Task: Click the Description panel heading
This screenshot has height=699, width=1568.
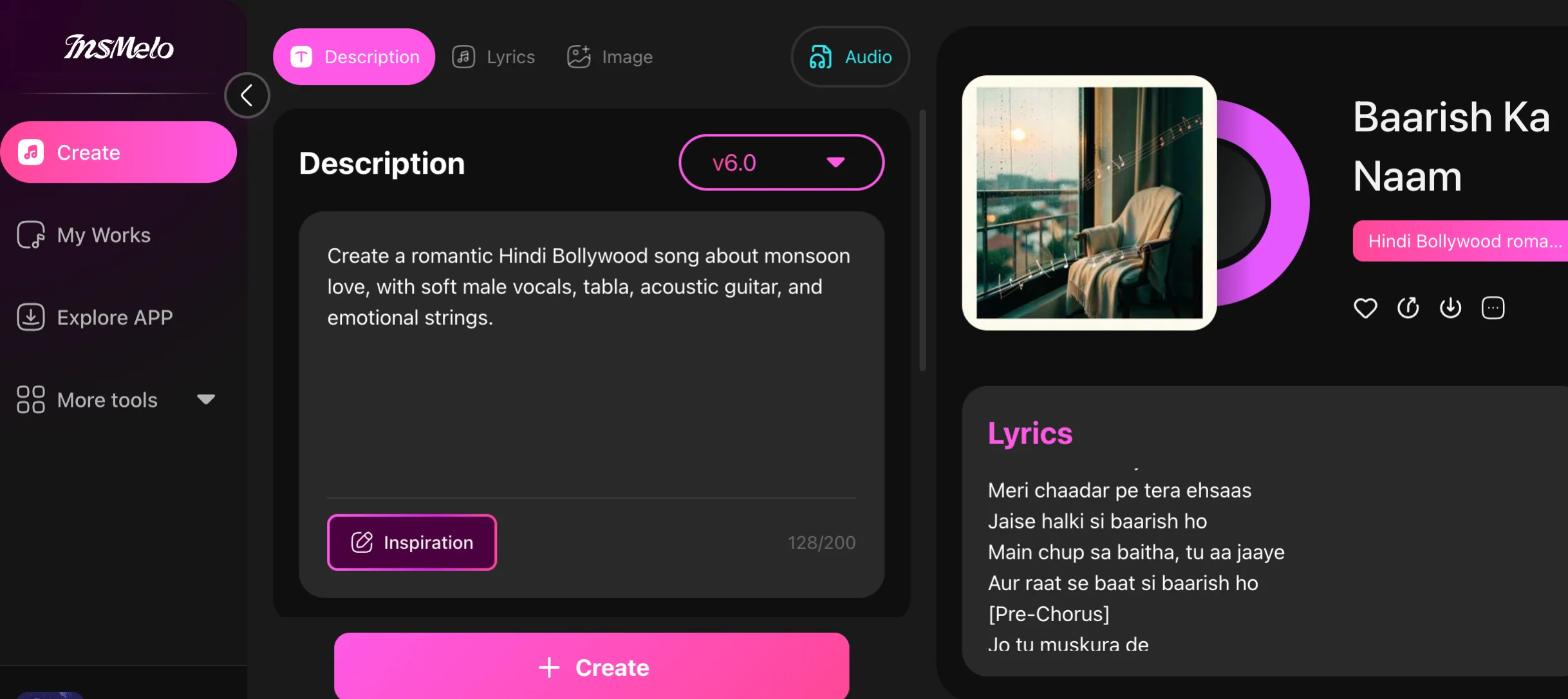Action: pos(382,163)
